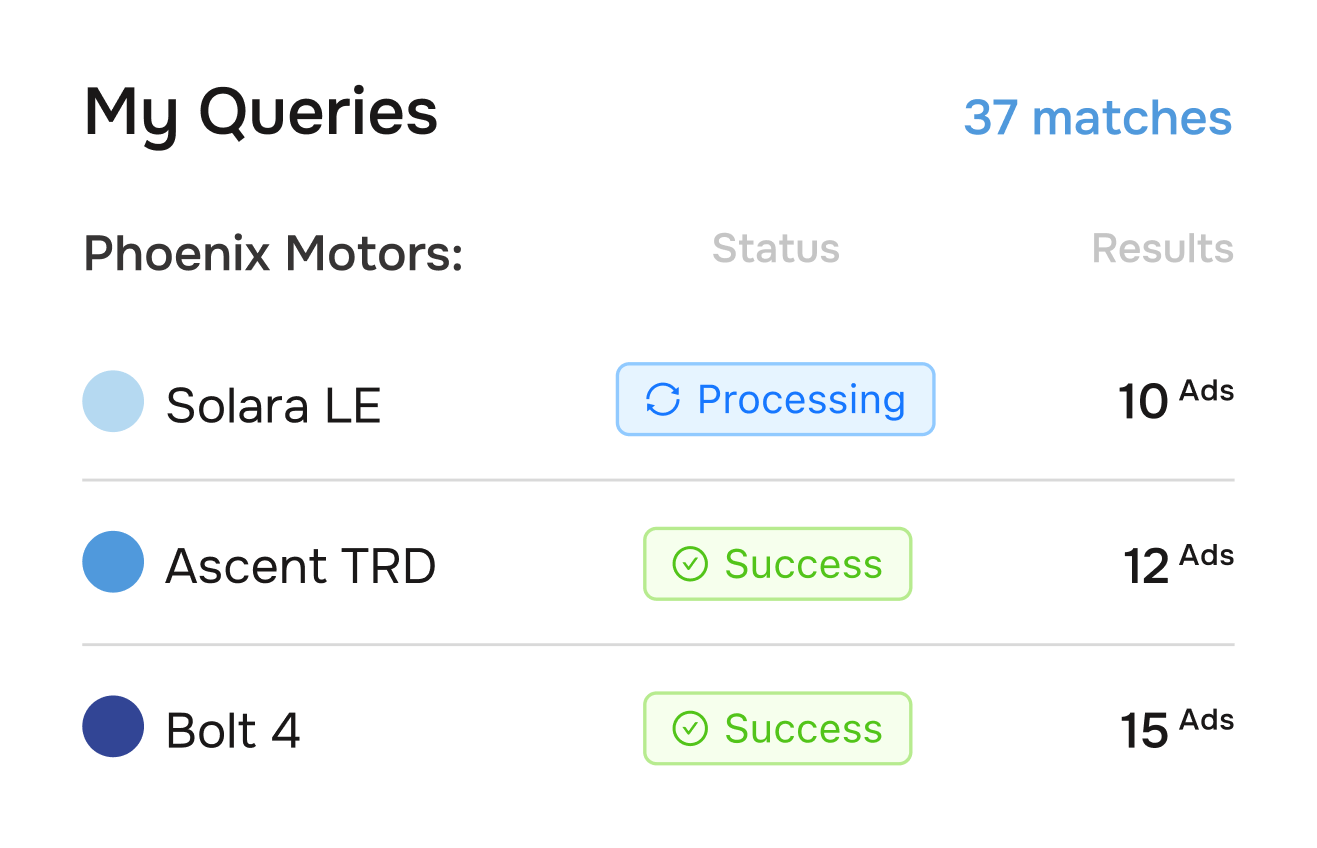
Task: Click the Success badge on the Ascent TRD row
Action: coord(777,564)
